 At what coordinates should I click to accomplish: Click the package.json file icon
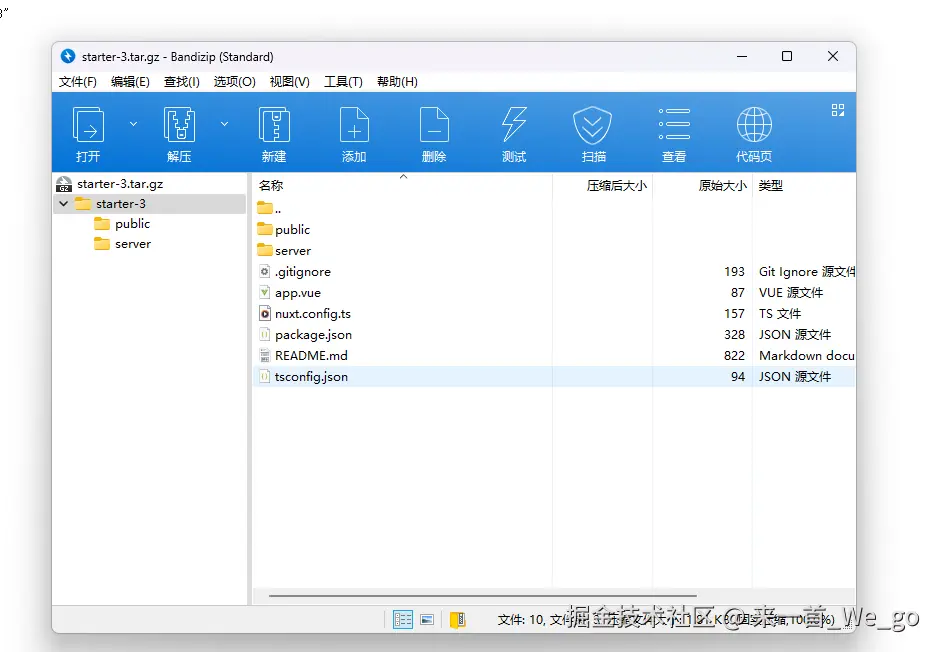265,335
